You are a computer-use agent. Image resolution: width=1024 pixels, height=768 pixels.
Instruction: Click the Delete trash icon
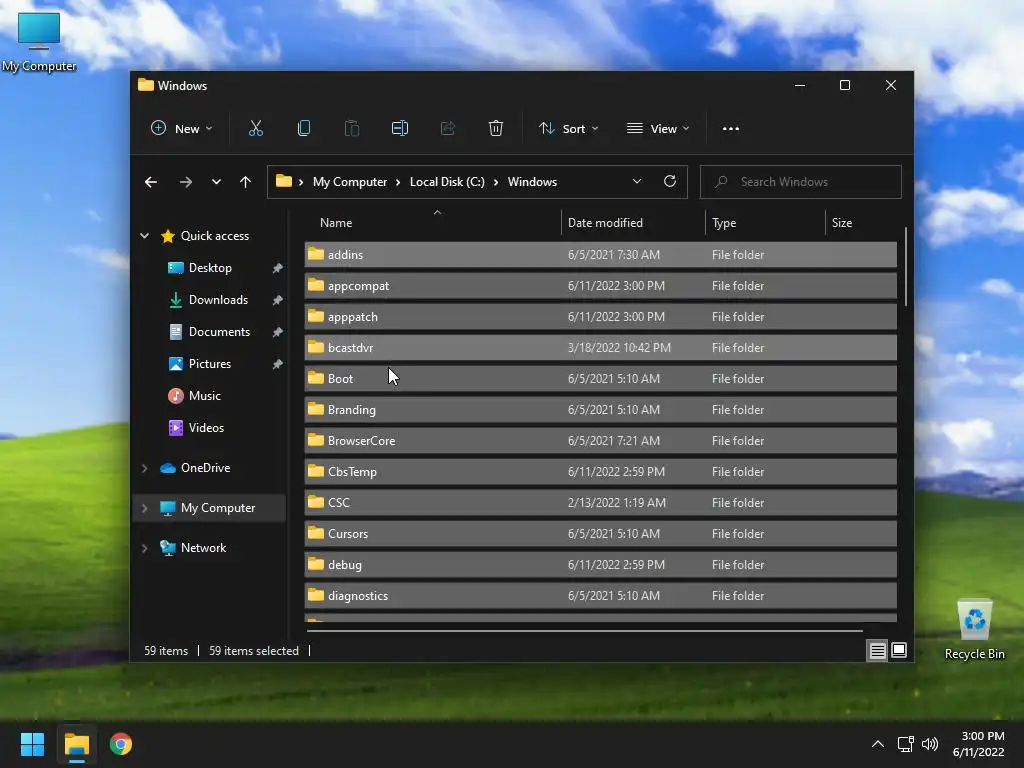496,129
